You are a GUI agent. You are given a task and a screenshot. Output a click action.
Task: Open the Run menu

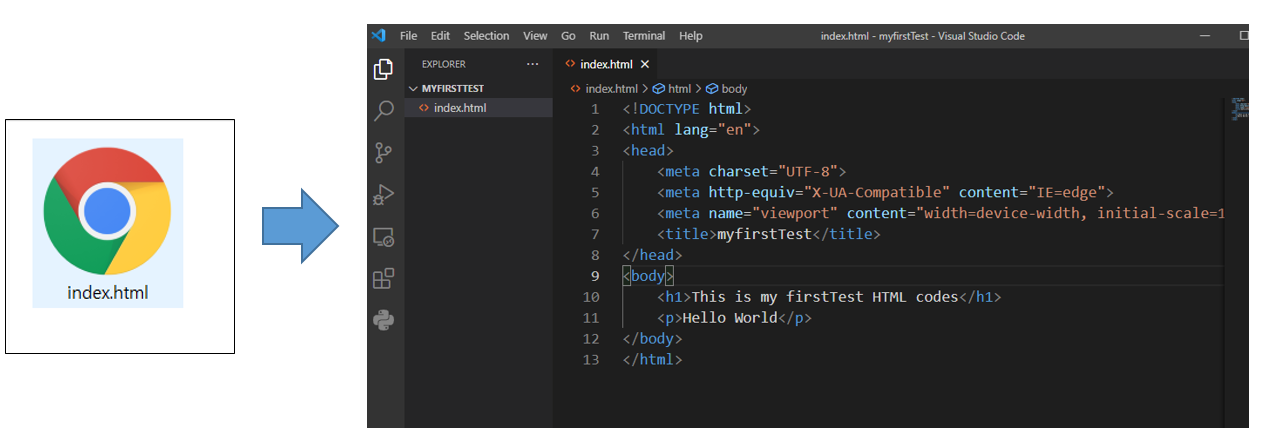tap(599, 36)
